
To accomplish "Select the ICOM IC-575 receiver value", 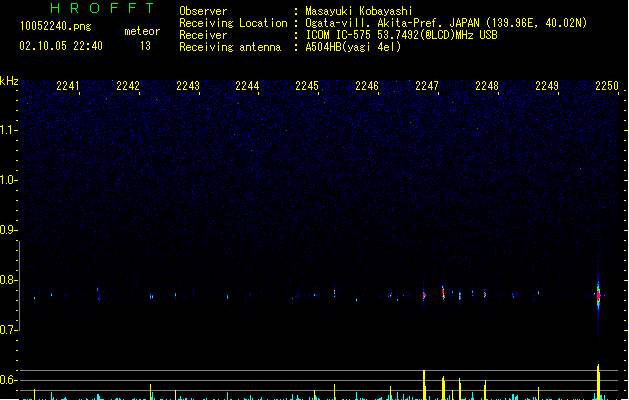I will [402, 35].
